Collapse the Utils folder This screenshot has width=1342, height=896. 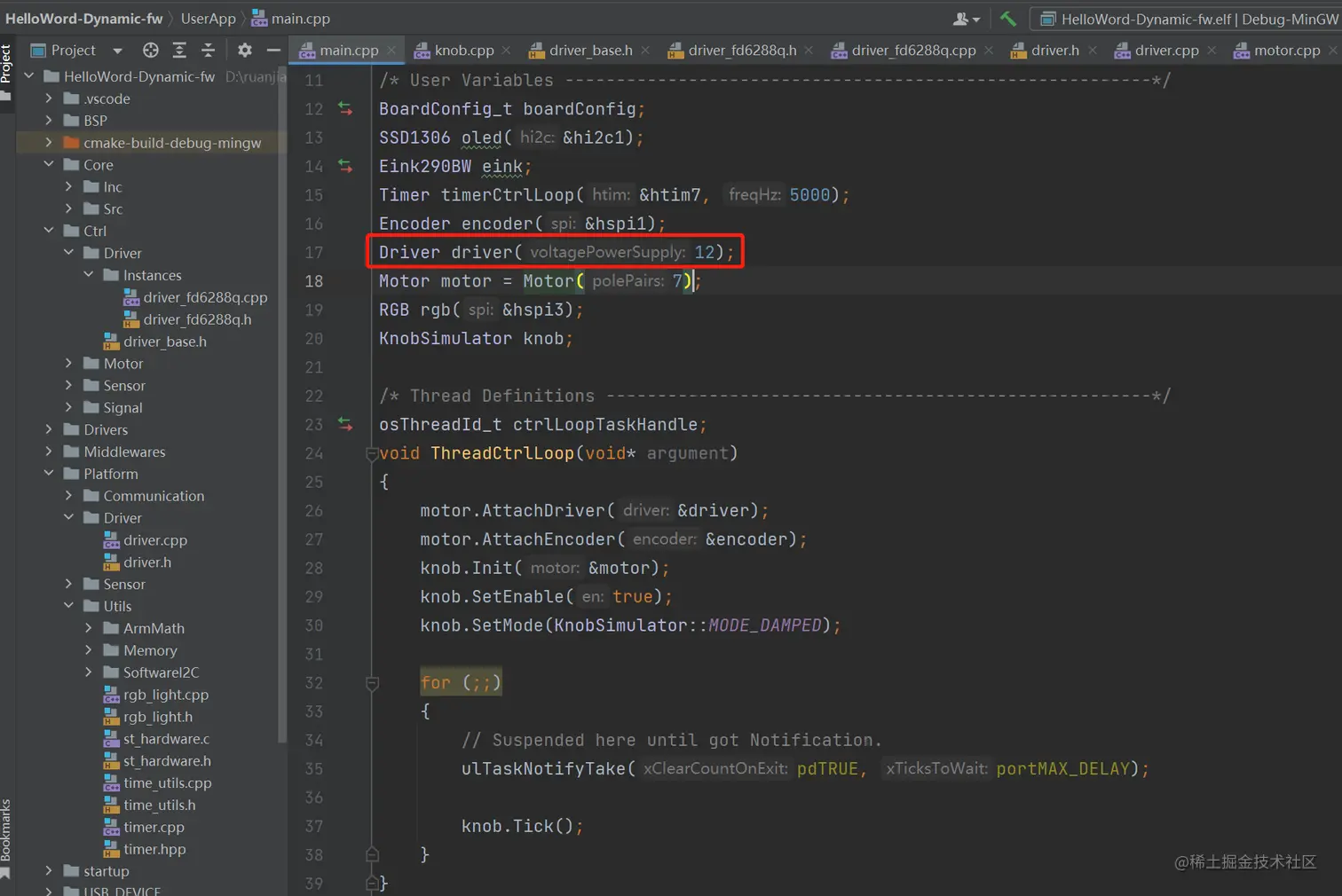coord(69,606)
